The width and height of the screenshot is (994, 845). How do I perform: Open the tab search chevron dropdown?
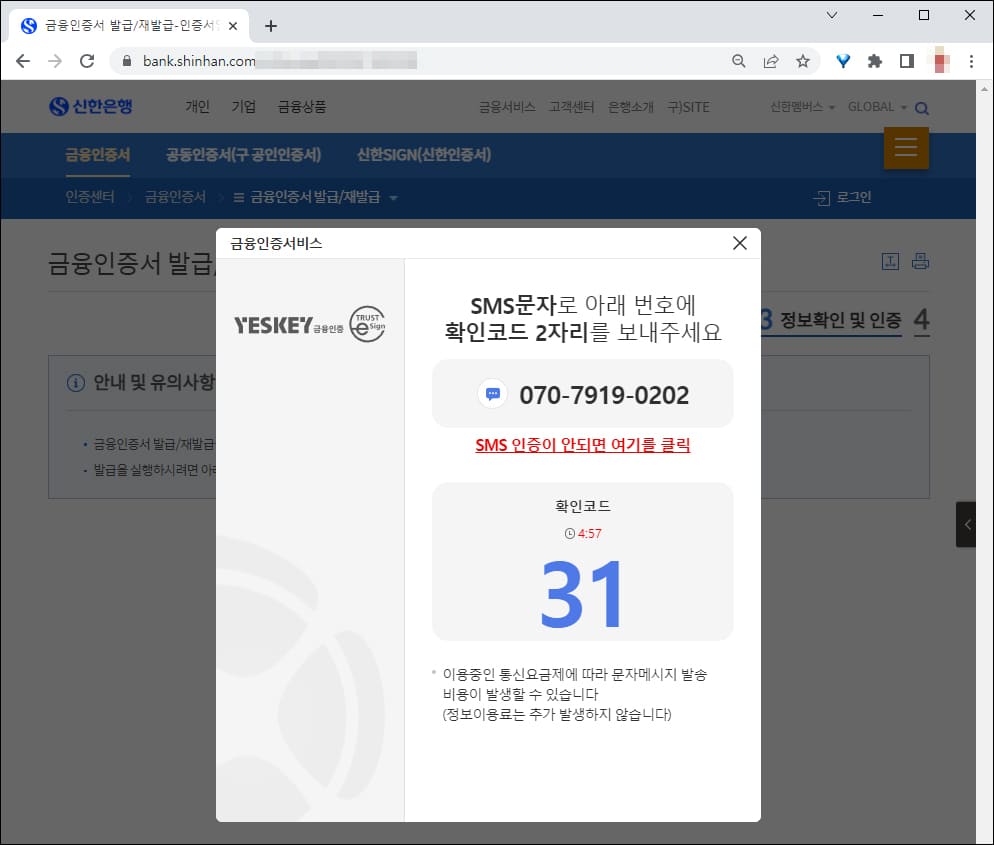point(832,15)
